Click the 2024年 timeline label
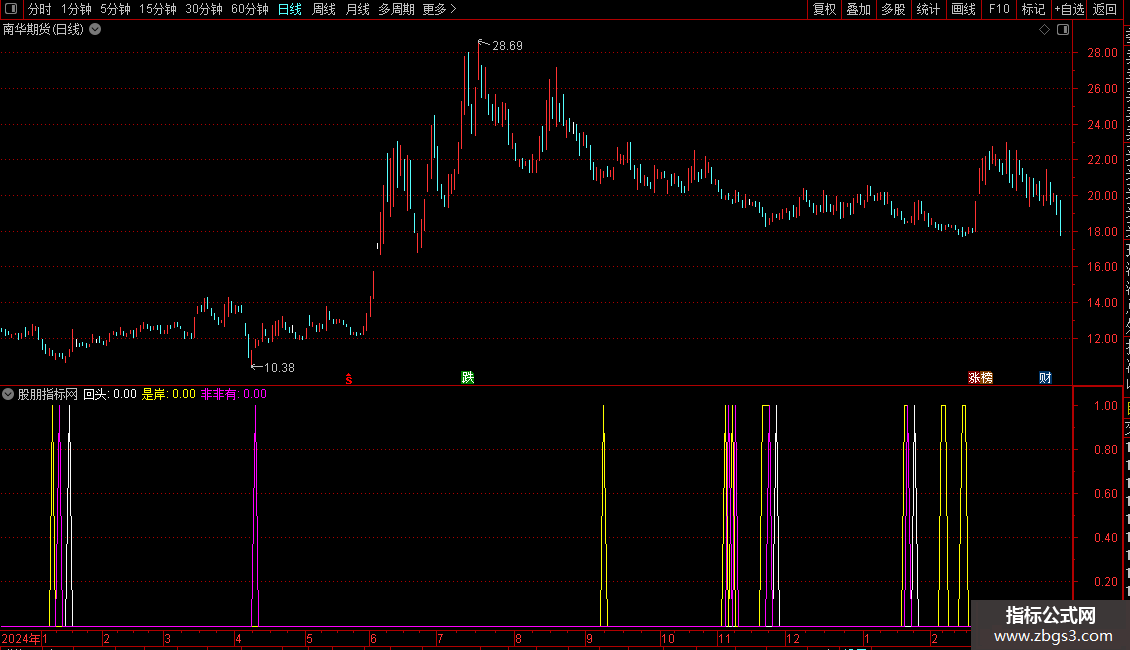The image size is (1130, 650). click(21, 638)
